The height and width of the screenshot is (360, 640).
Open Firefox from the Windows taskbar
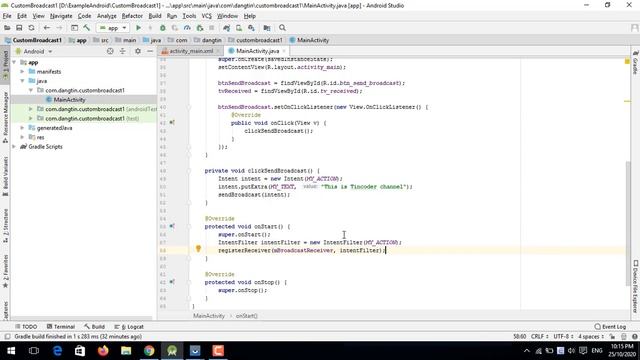click(x=103, y=351)
